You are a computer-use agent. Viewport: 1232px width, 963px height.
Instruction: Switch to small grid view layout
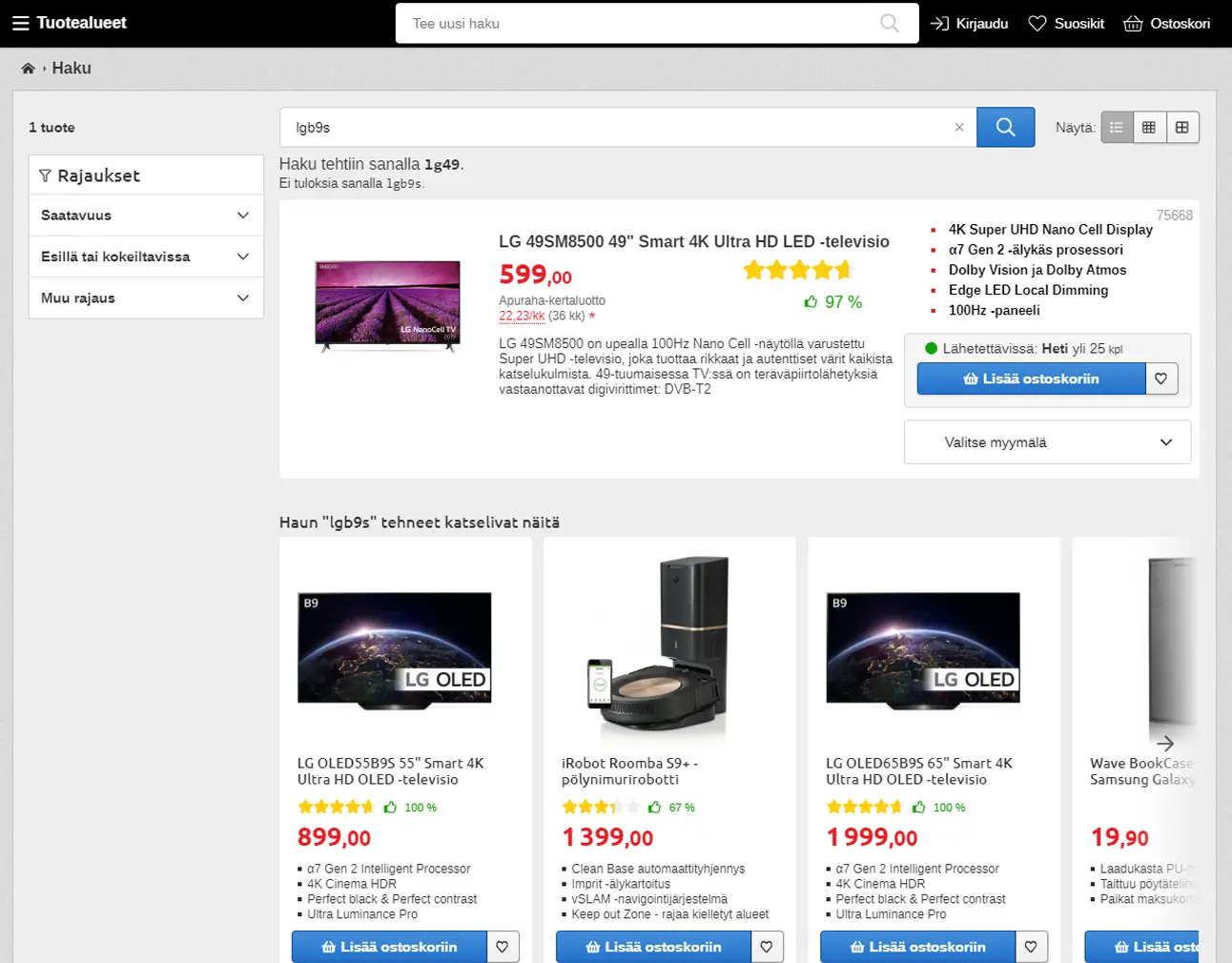(1149, 128)
